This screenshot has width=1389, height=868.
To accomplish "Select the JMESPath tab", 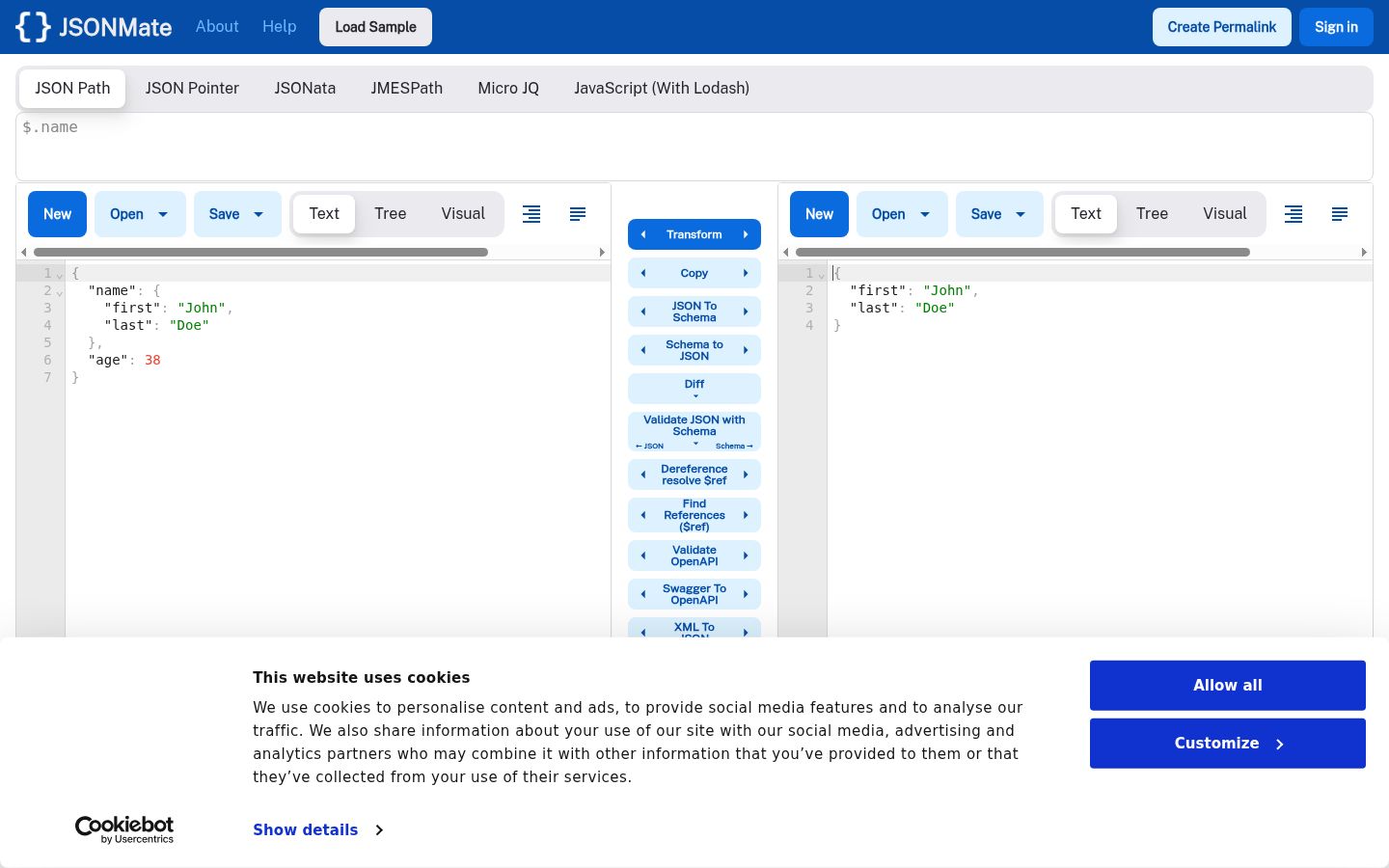I will point(407,88).
